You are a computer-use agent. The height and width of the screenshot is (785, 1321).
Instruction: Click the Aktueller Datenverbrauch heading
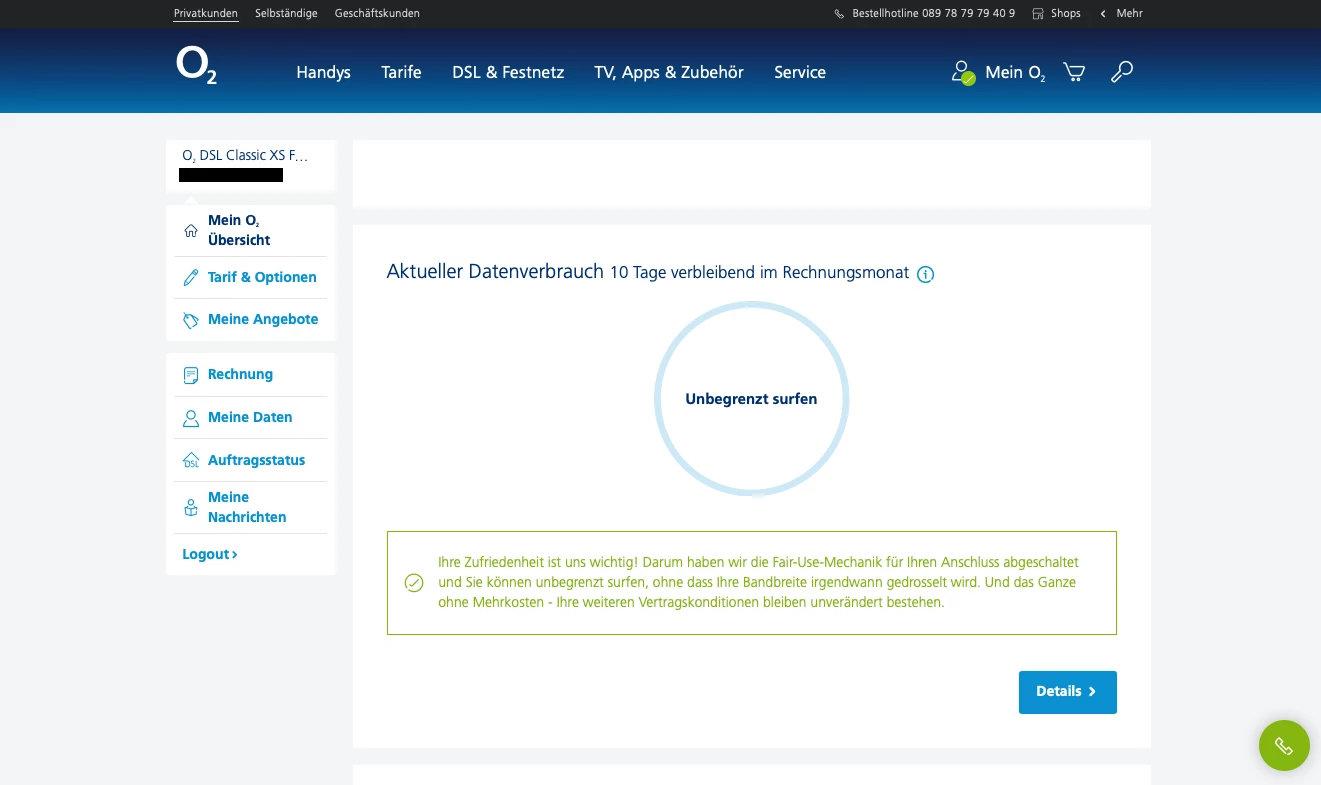(495, 272)
